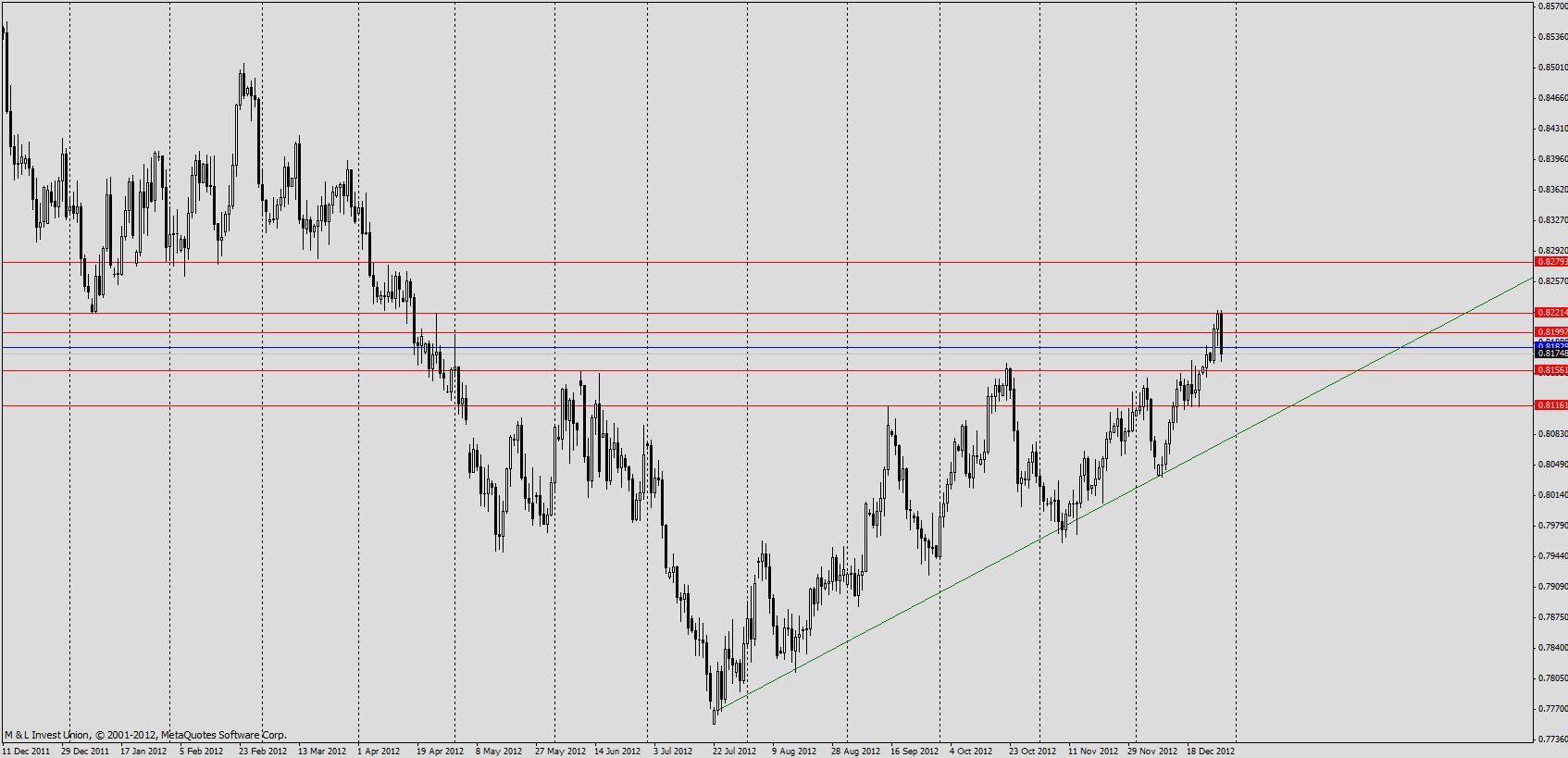Click the 0.8501 price scale value
1568x758 pixels.
click(1552, 68)
